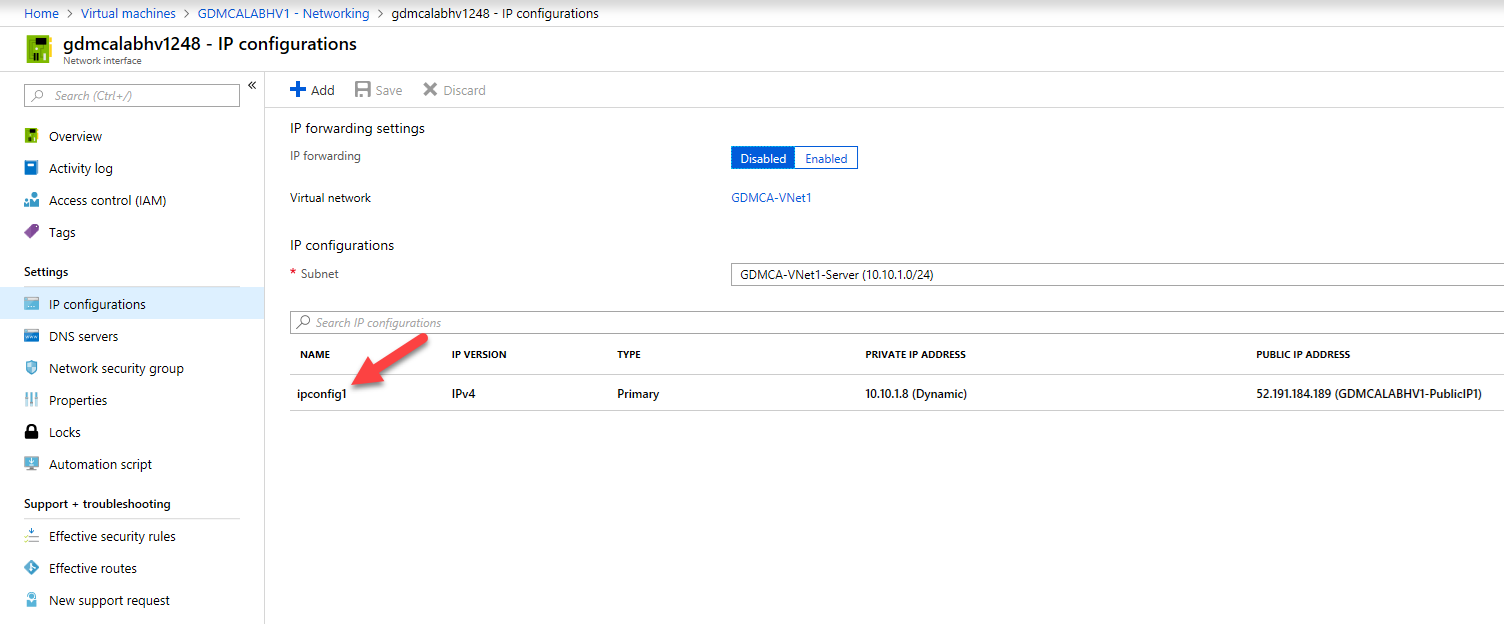Click the Network security group shield icon
This screenshot has height=624, width=1504.
31,368
